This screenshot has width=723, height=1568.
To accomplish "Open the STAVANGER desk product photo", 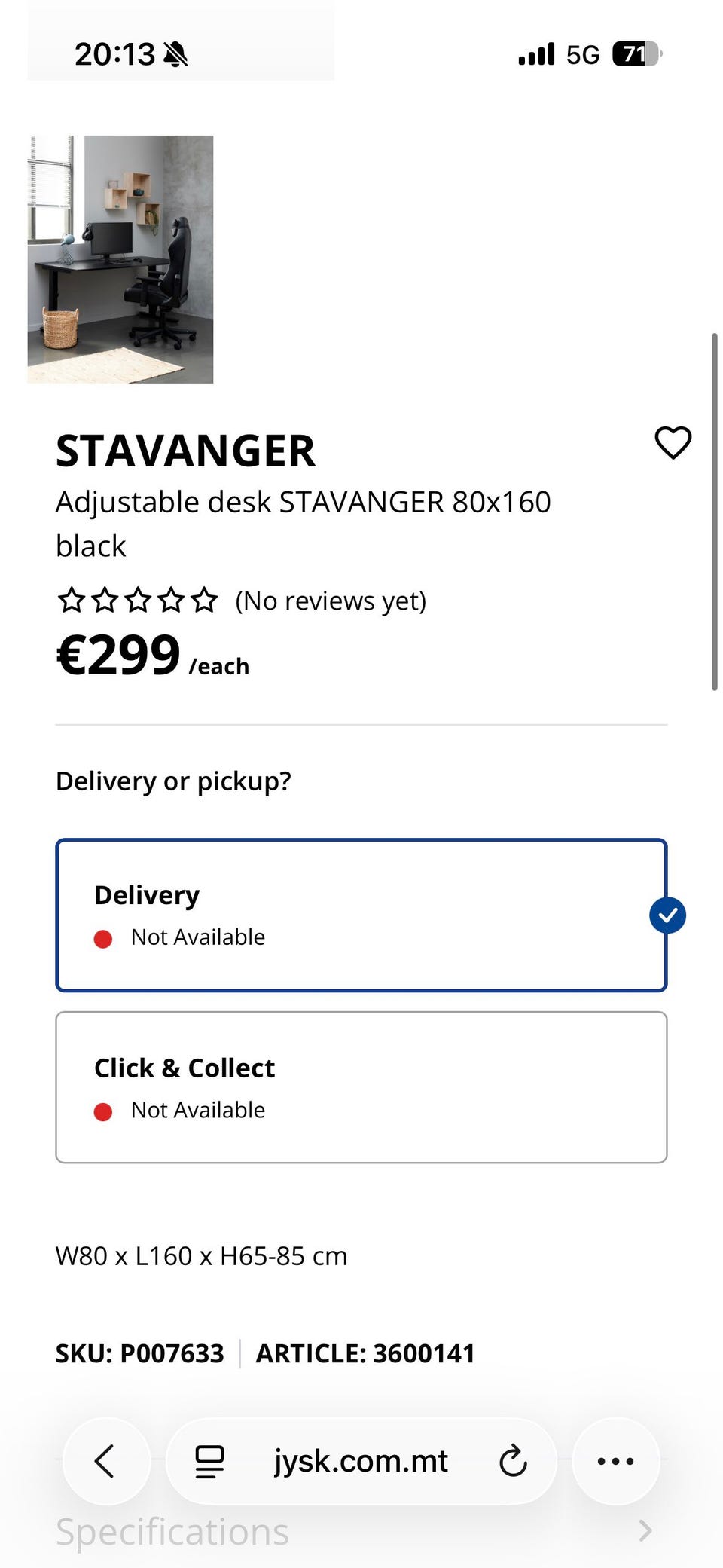I will tap(120, 259).
